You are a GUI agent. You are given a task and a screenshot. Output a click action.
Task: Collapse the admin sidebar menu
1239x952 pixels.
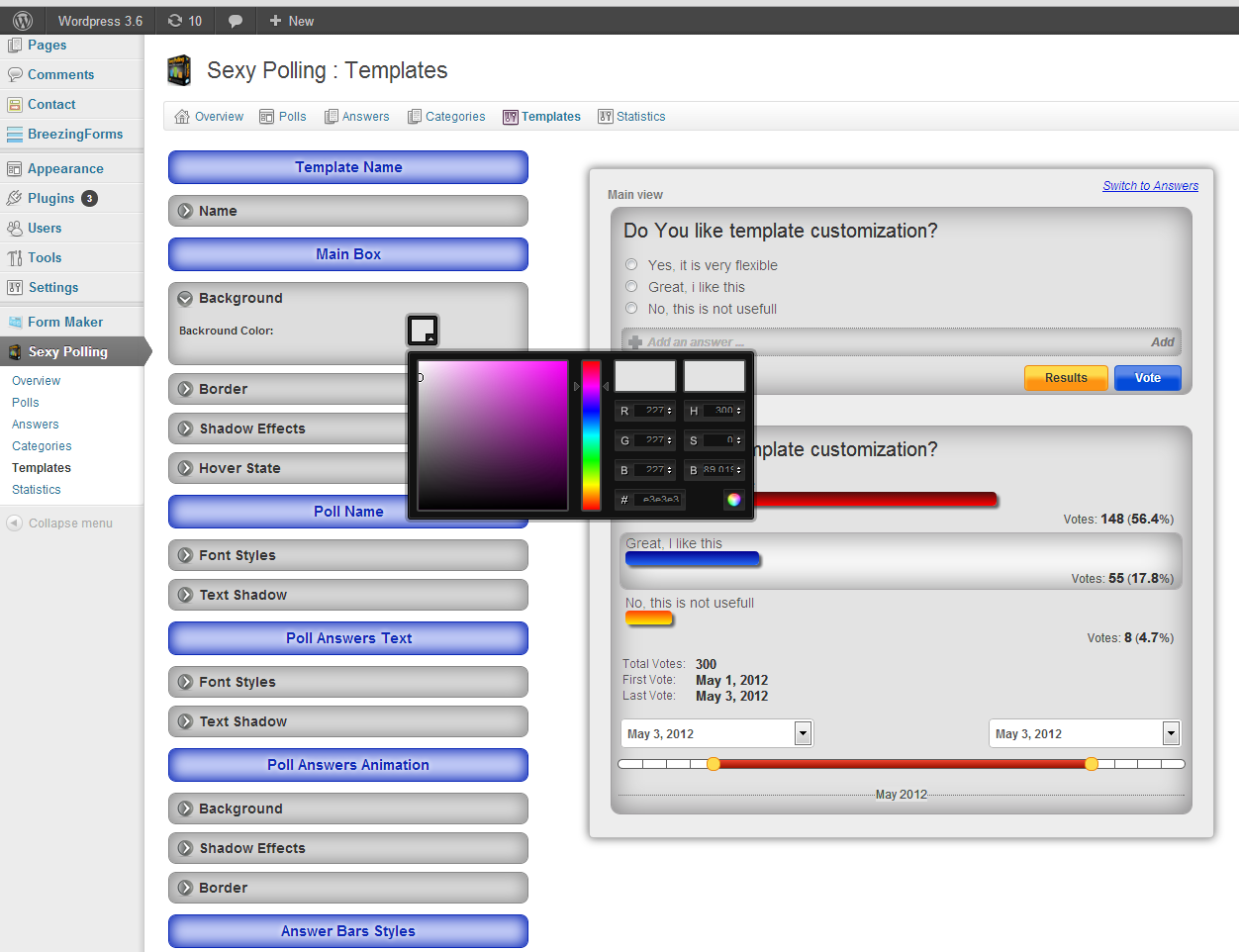tap(59, 523)
